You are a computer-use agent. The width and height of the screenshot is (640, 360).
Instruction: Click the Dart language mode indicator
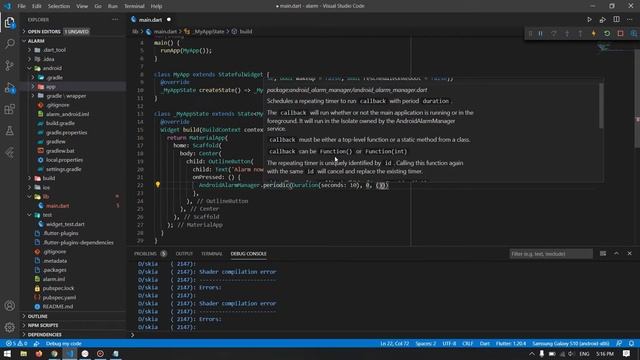click(484, 343)
